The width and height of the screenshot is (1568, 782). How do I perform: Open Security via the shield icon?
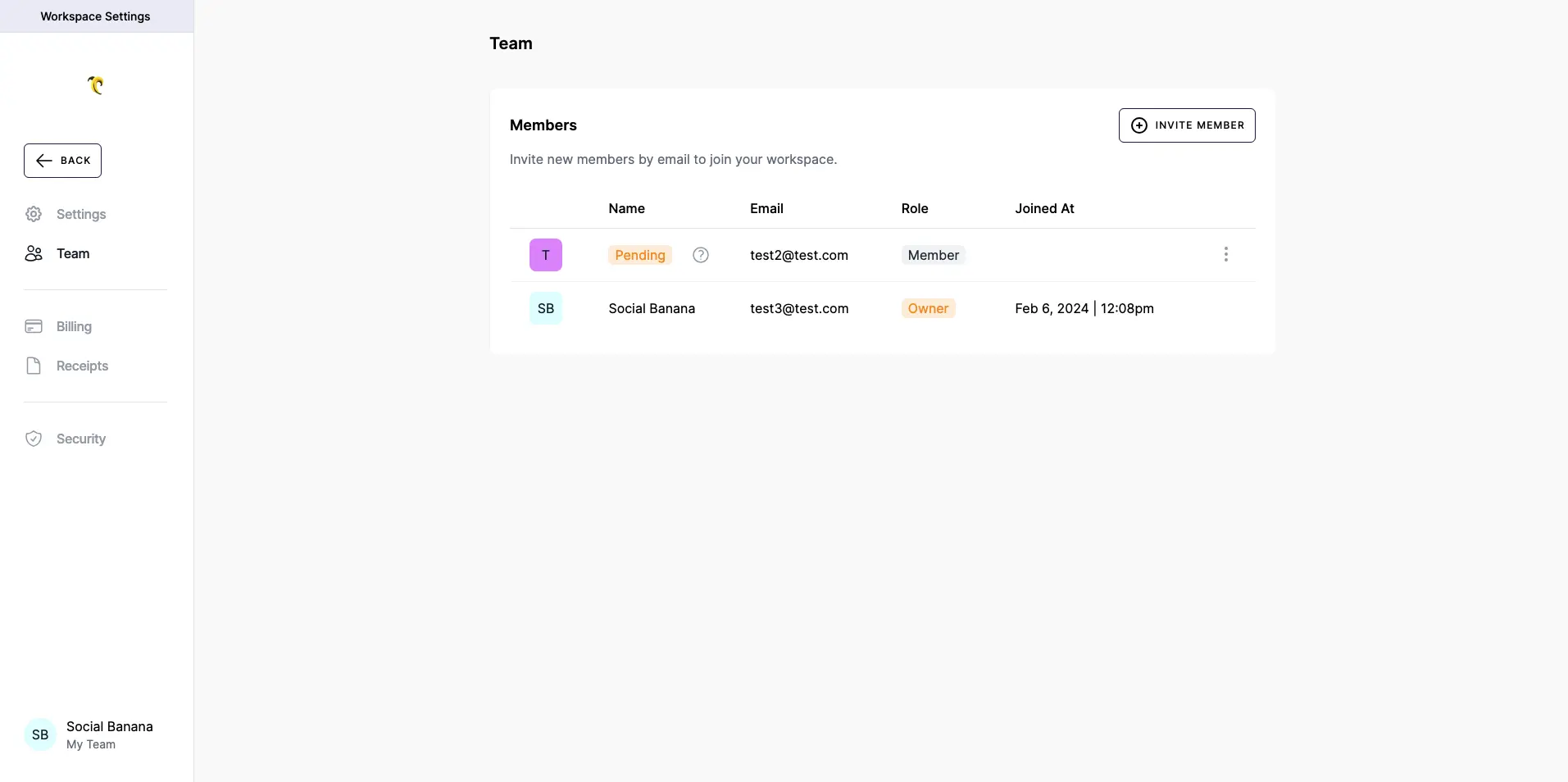point(34,439)
